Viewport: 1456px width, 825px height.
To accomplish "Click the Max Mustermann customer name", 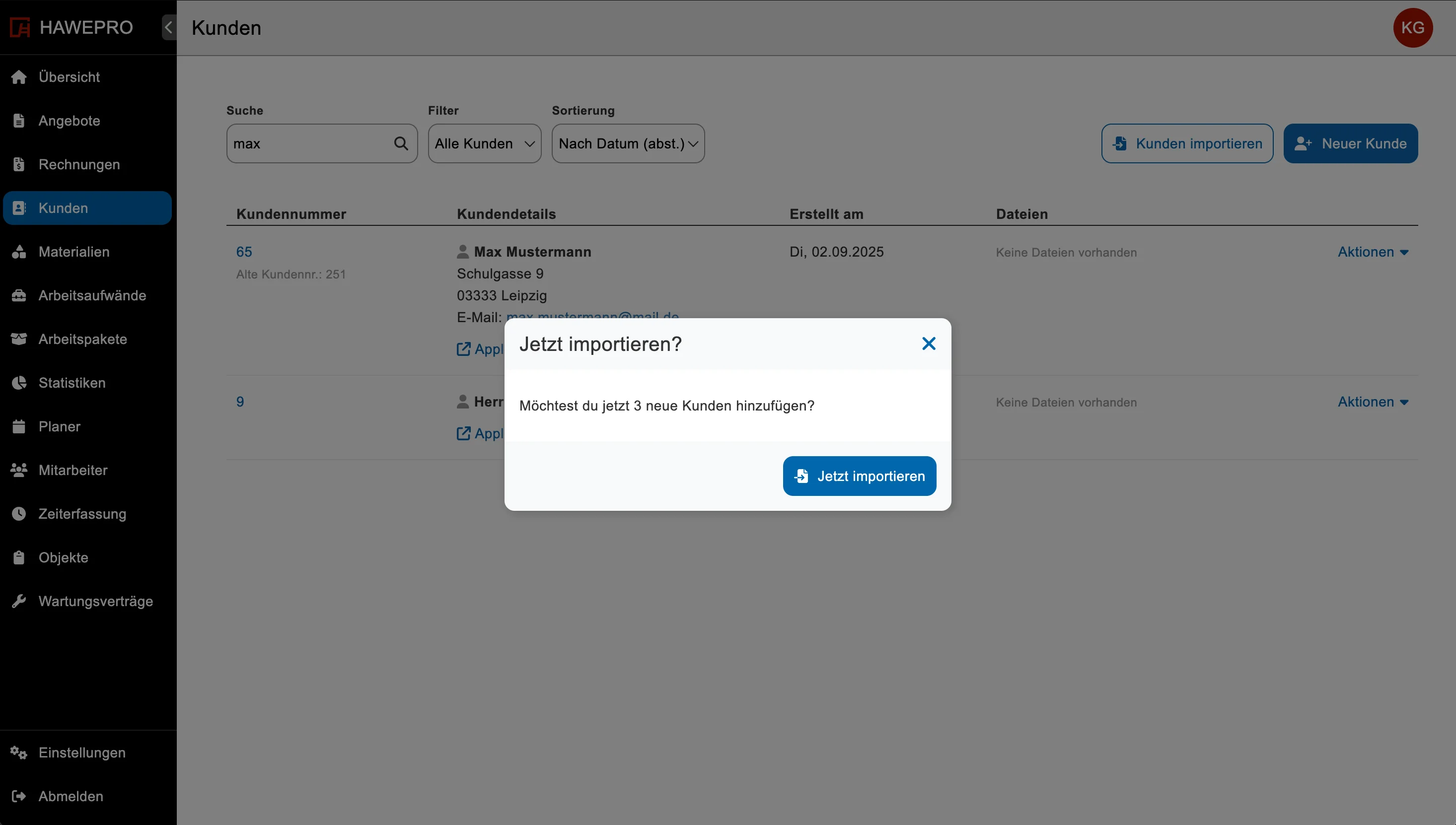I will (x=532, y=252).
